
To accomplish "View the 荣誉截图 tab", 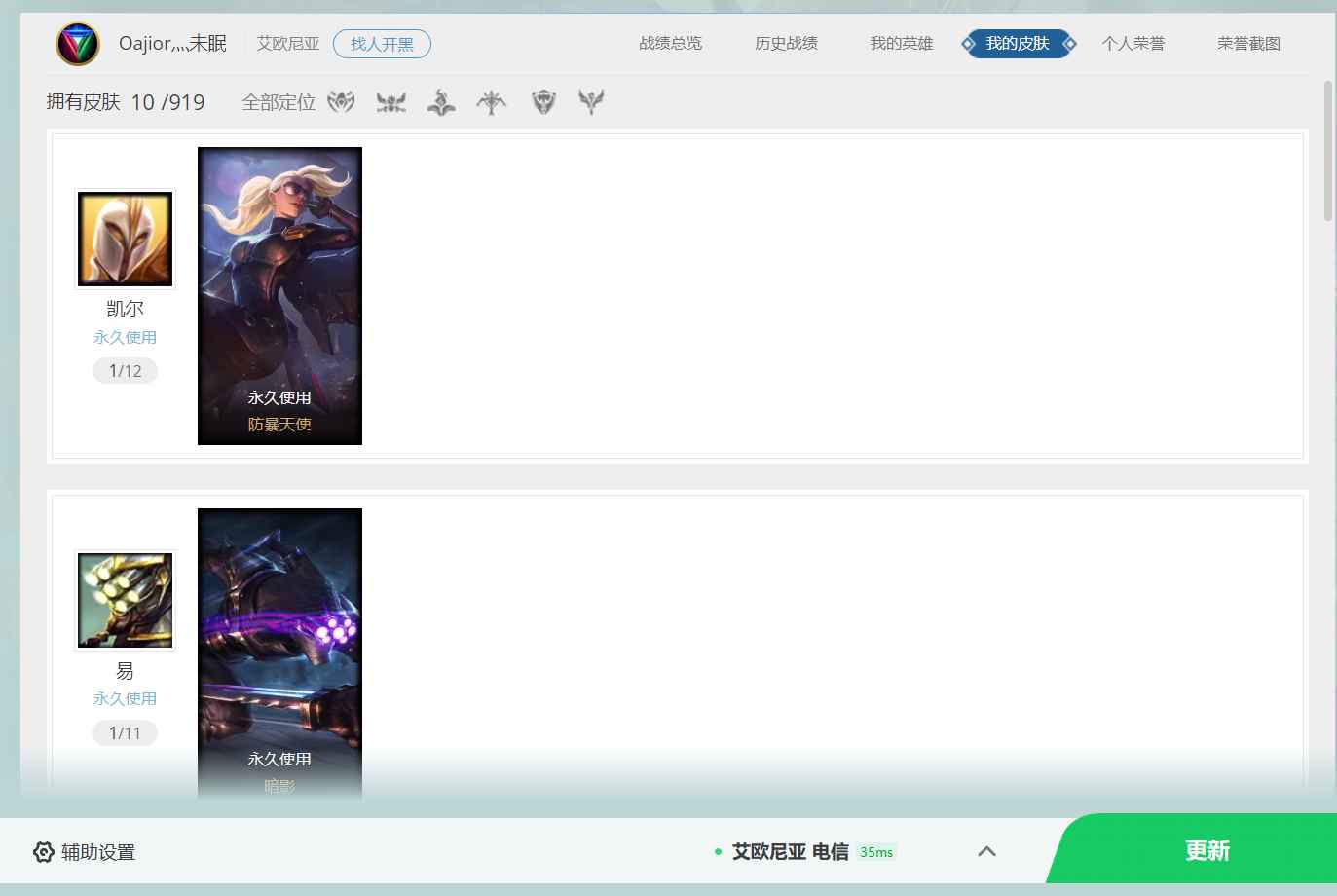I will pos(1249,44).
